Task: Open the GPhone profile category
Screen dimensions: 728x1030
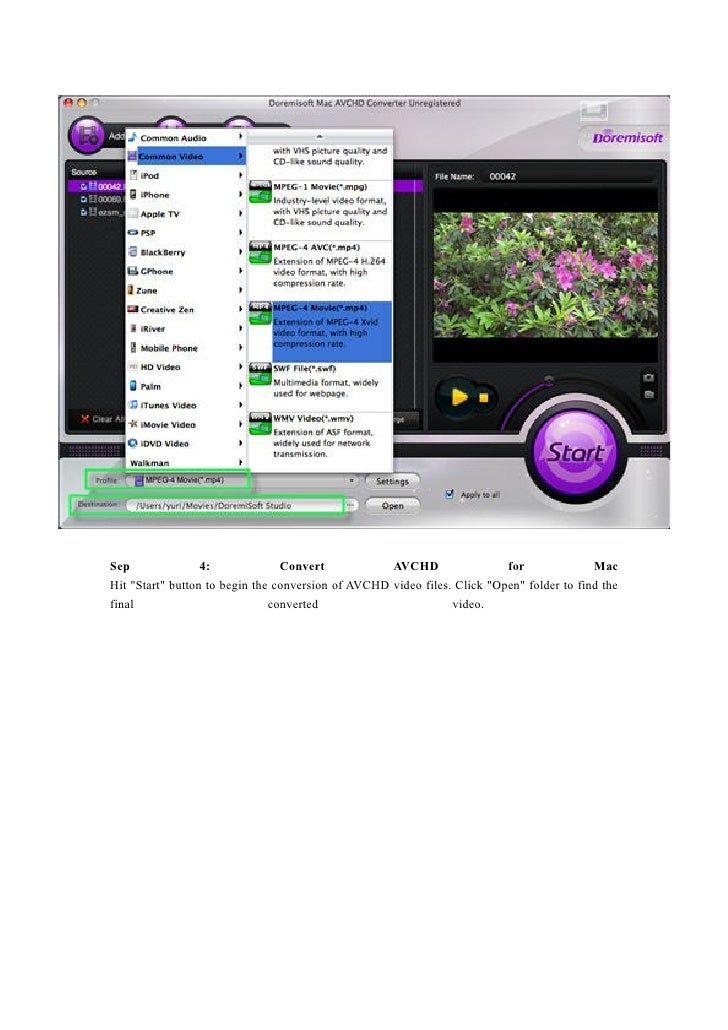Action: [186, 271]
